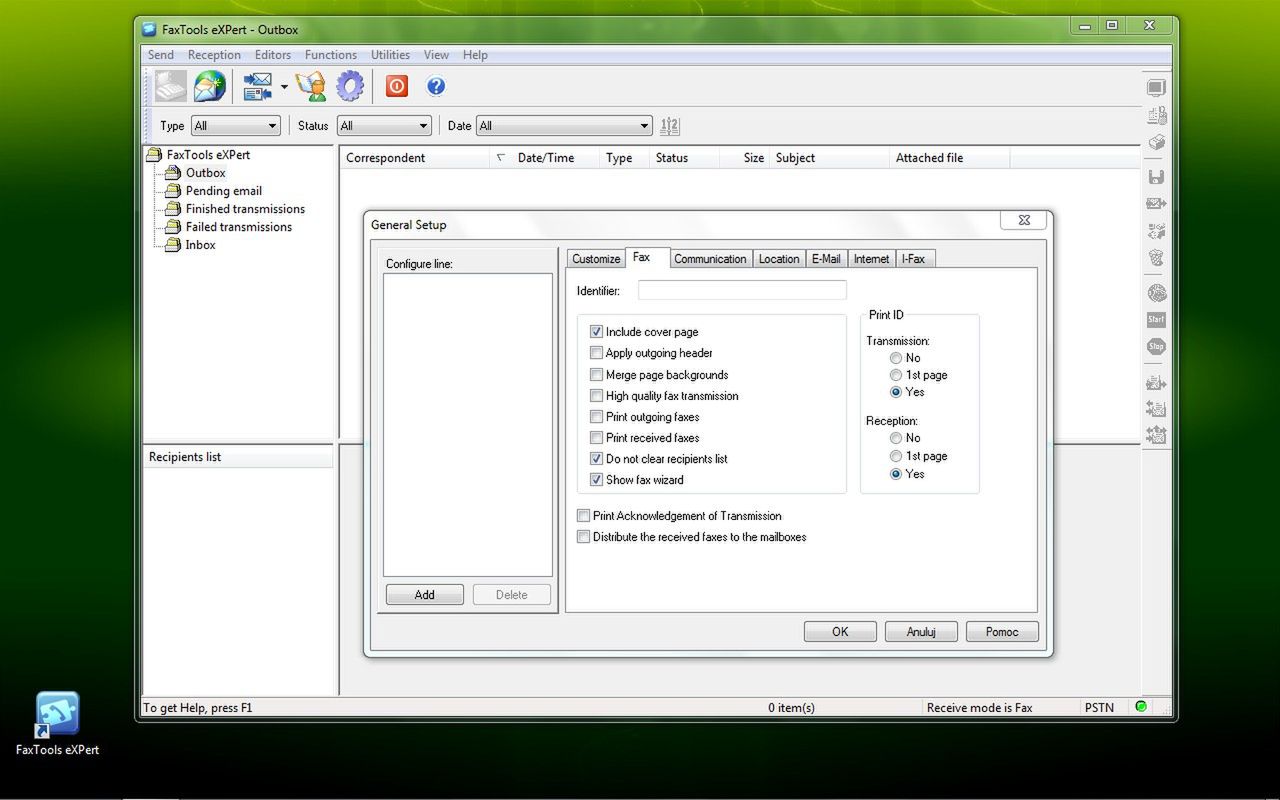Click the send/receive envelopes toolbar icon
Screen dimensions: 1280x800
pyautogui.click(x=258, y=87)
